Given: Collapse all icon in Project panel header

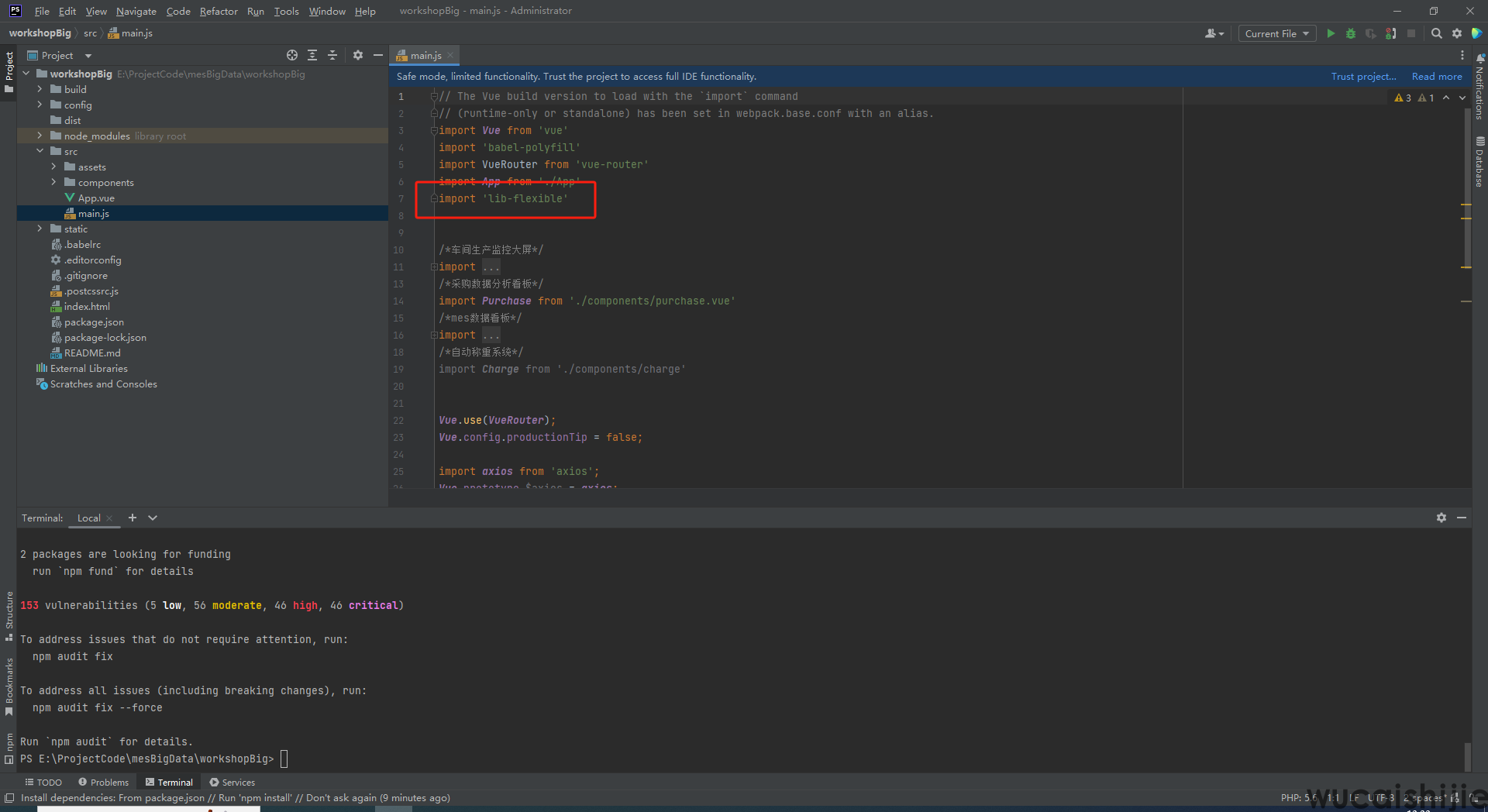Looking at the screenshot, I should tap(332, 55).
